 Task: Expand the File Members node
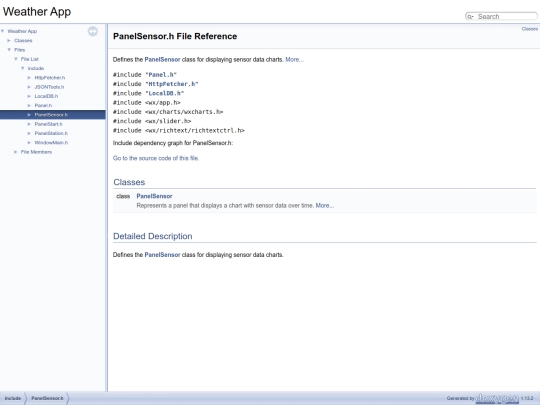(16, 152)
